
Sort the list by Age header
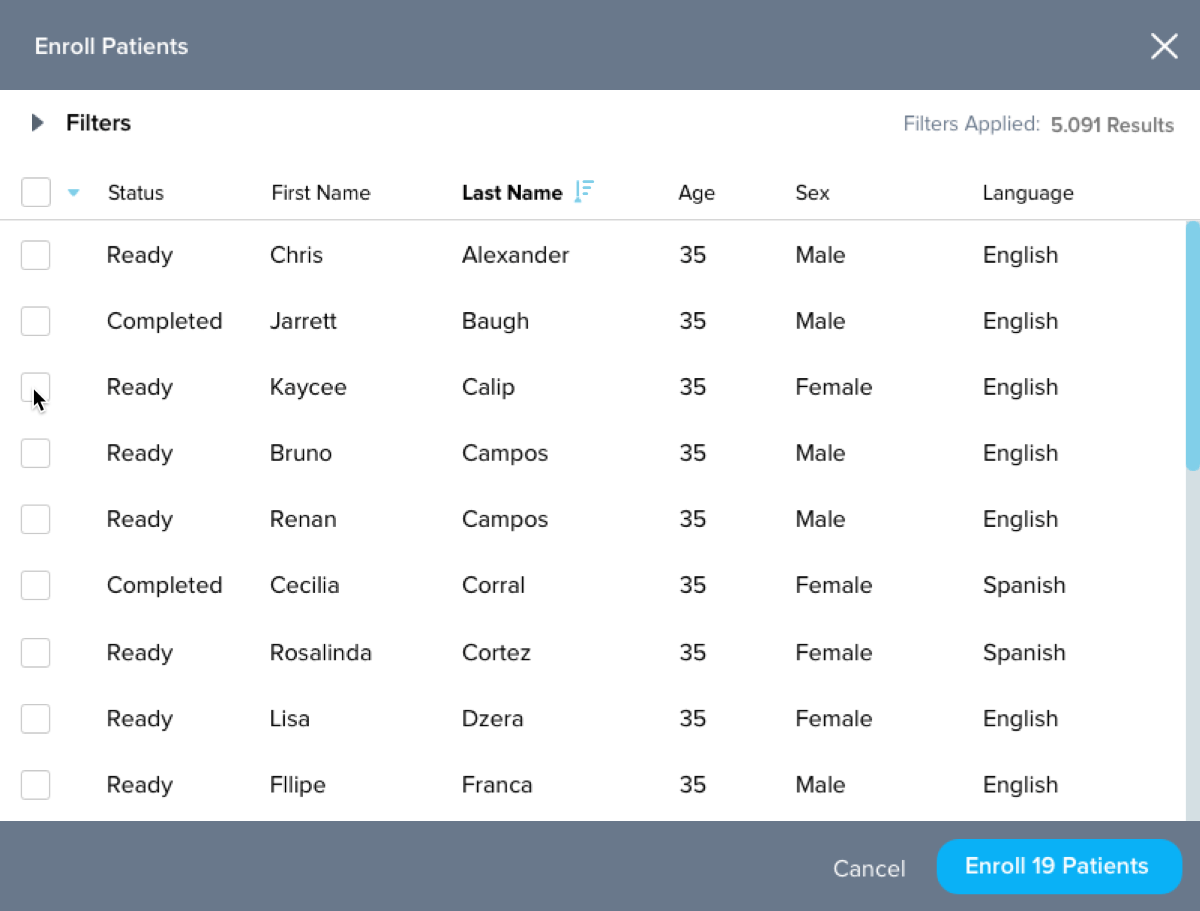(x=696, y=193)
